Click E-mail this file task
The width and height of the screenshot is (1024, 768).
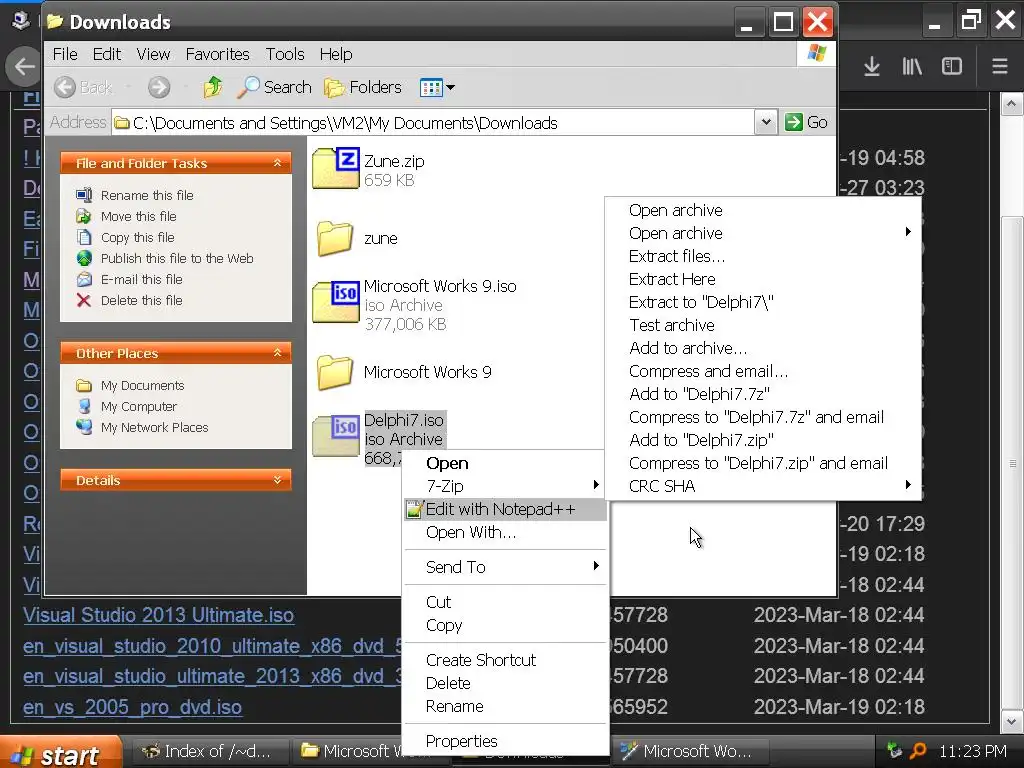pyautogui.click(x=142, y=280)
